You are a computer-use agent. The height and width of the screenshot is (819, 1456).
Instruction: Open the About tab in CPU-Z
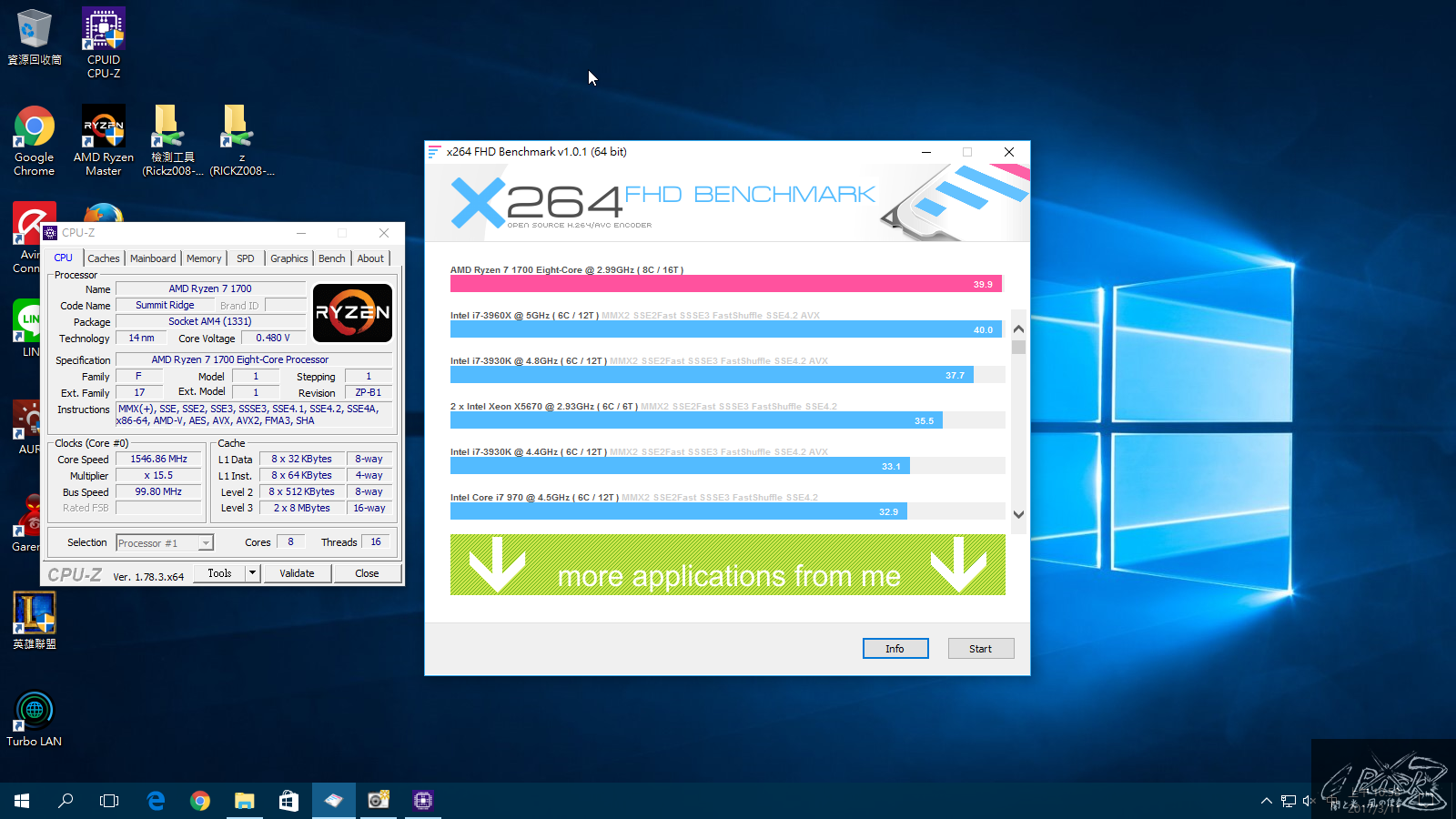click(x=370, y=259)
